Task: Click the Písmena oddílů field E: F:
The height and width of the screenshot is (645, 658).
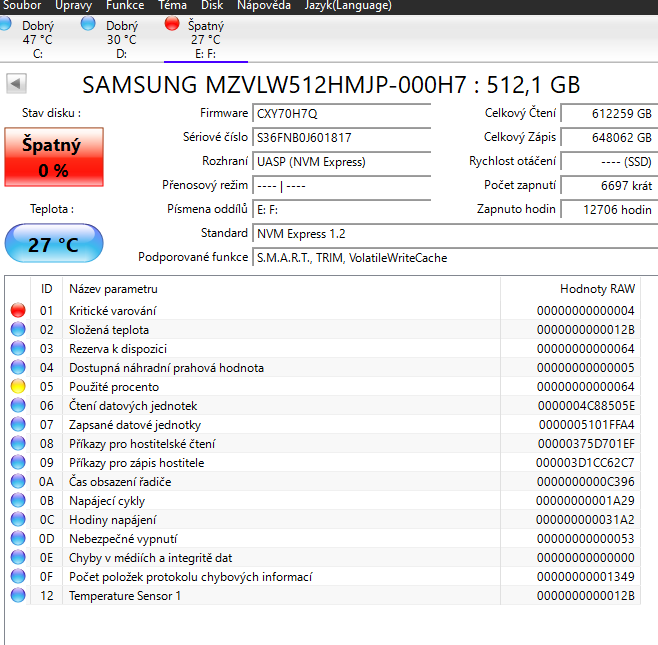Action: point(342,209)
